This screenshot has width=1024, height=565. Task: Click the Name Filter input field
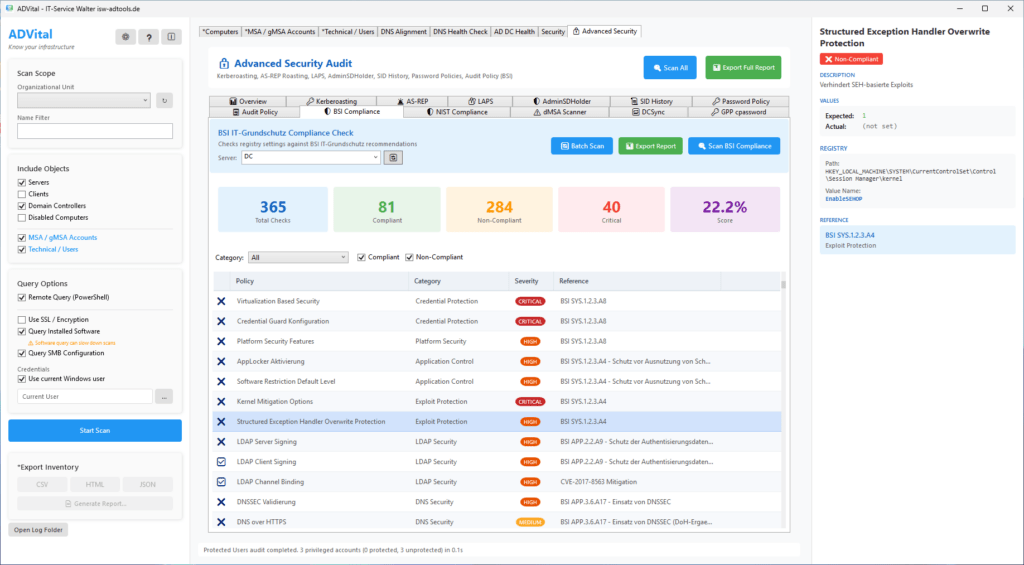click(95, 131)
